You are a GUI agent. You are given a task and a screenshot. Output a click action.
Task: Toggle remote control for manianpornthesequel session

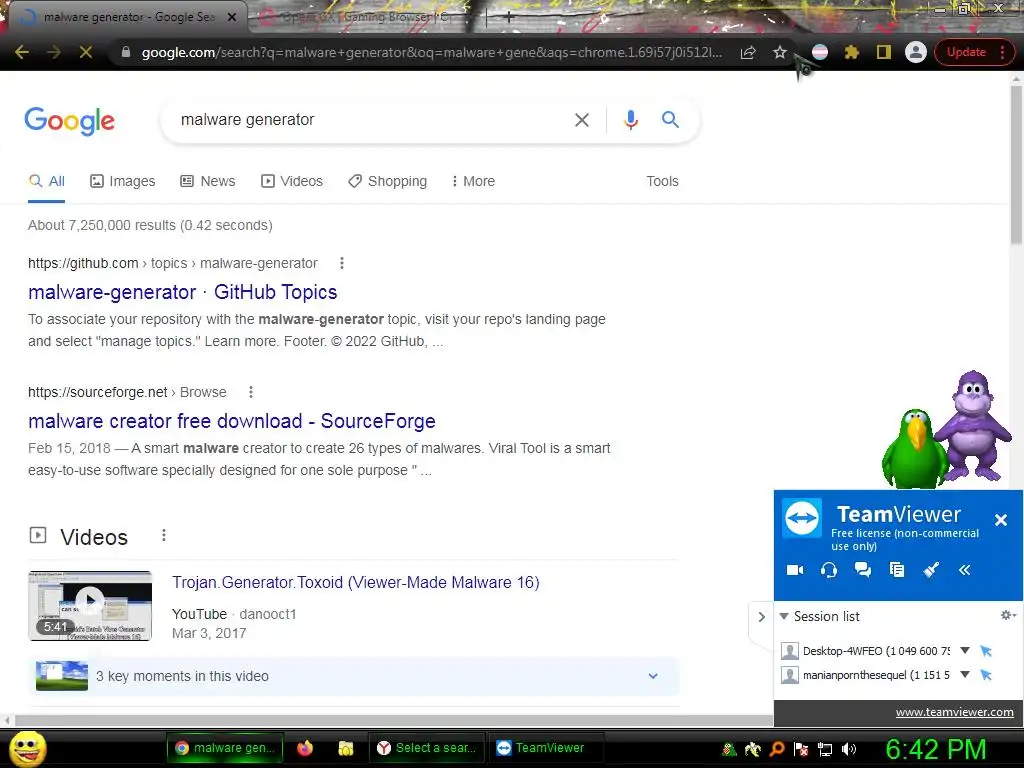click(986, 675)
